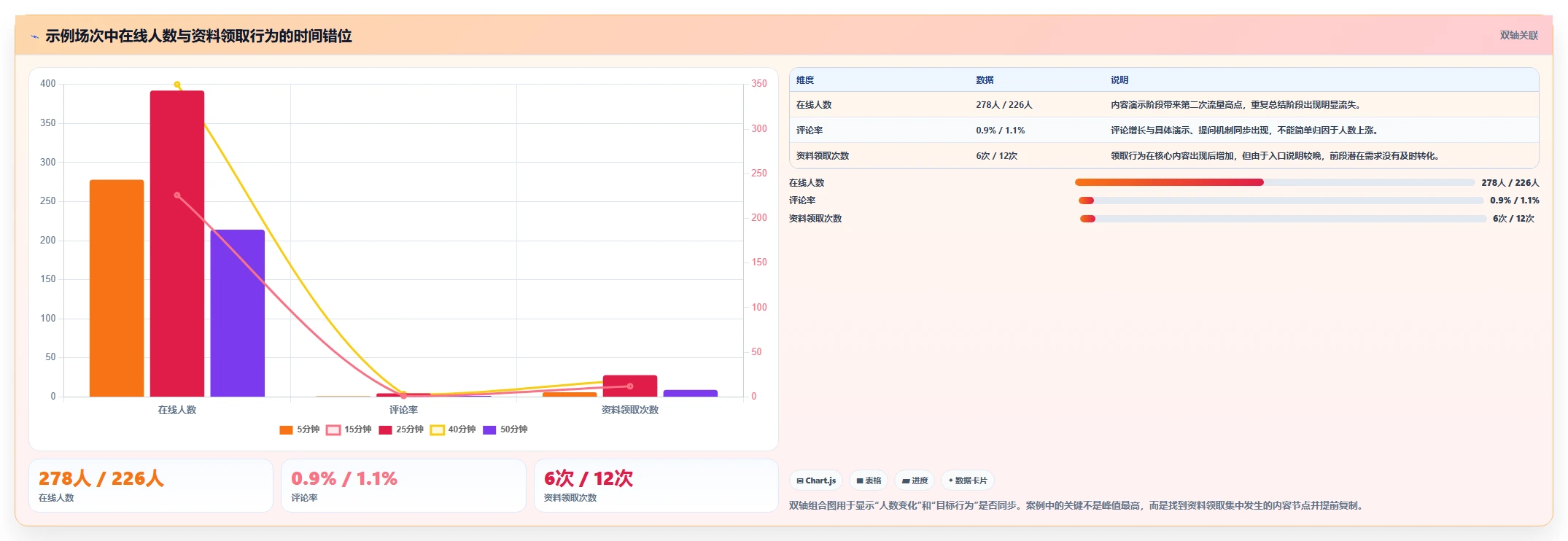Click the purple 在线人数 bar
Viewport: 1568px width, 541px height.
tap(238, 314)
